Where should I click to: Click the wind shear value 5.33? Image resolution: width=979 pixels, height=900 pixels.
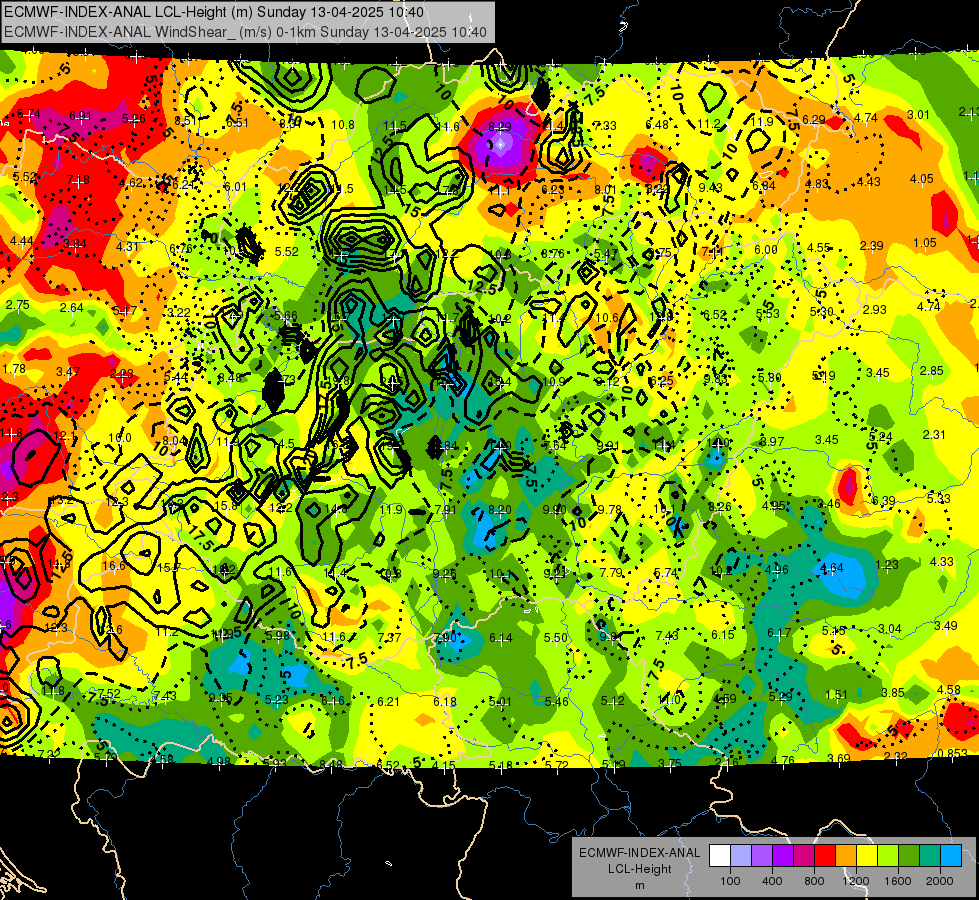tap(938, 498)
